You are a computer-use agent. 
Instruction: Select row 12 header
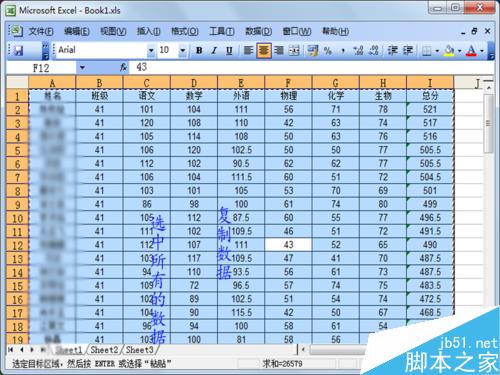pyautogui.click(x=17, y=245)
